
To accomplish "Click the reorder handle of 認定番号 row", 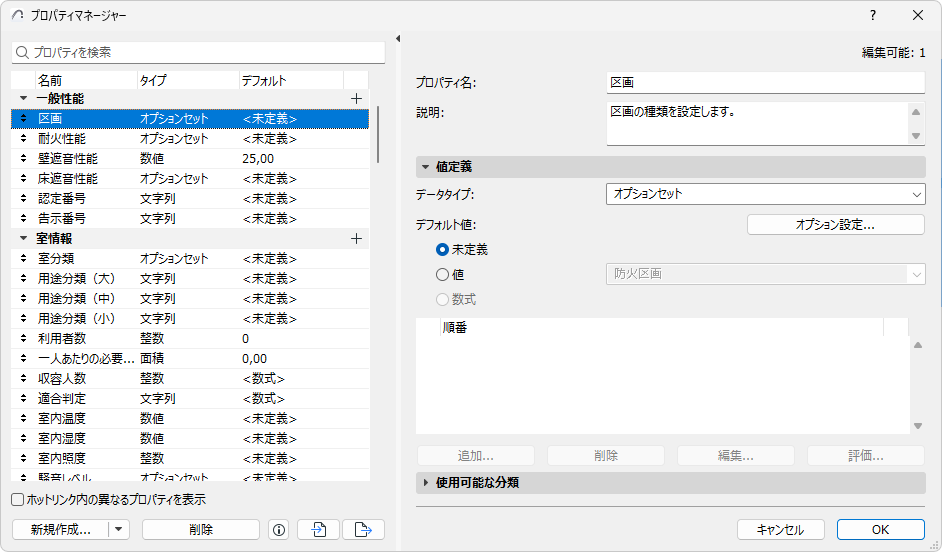I will point(23,198).
